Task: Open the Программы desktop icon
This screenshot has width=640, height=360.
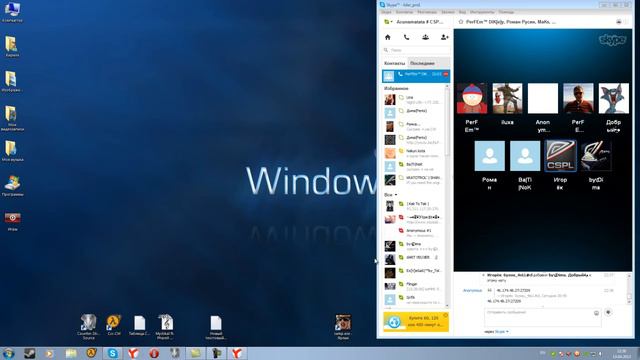Action: point(12,186)
